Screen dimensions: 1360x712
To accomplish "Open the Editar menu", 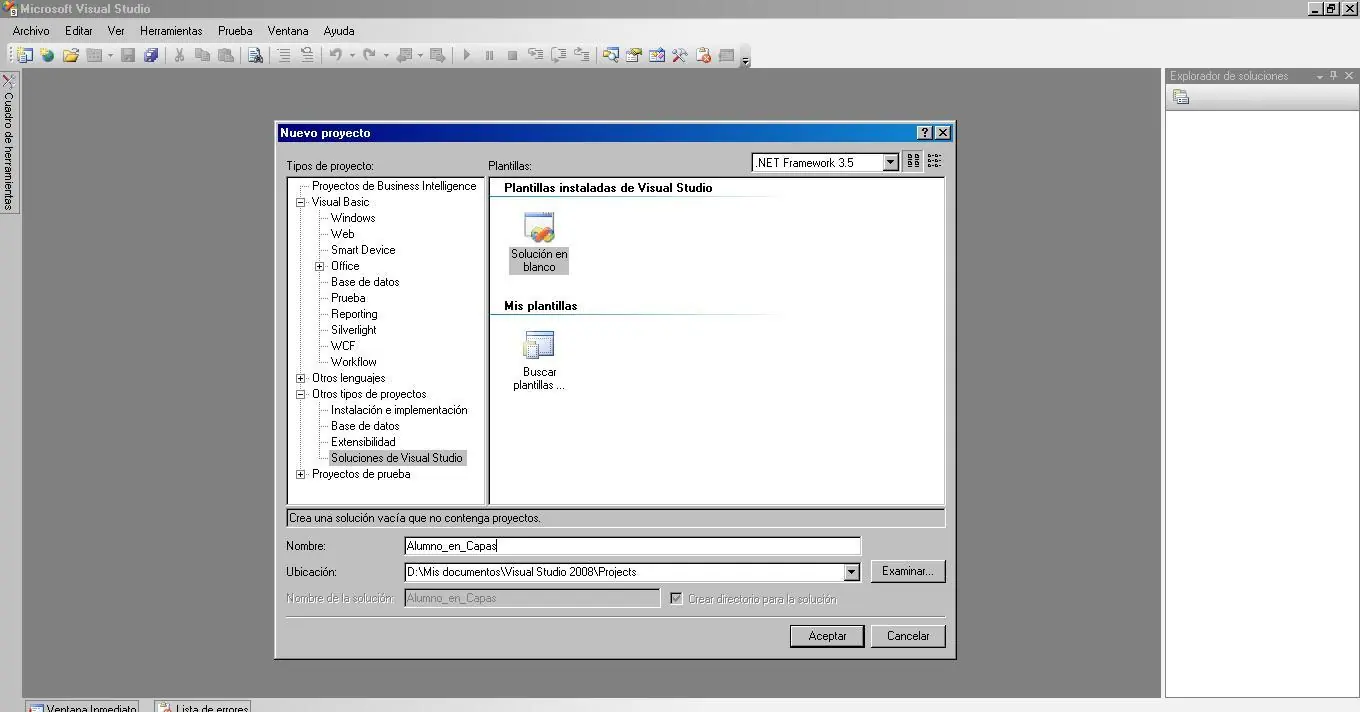I will click(79, 31).
